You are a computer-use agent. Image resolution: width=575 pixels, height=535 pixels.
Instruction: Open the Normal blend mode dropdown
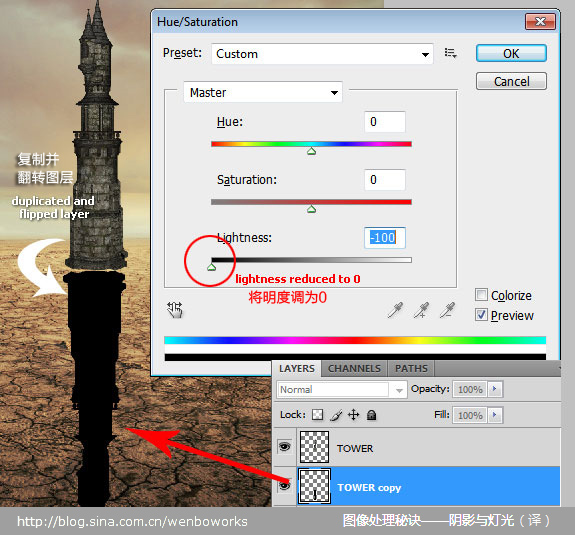341,389
